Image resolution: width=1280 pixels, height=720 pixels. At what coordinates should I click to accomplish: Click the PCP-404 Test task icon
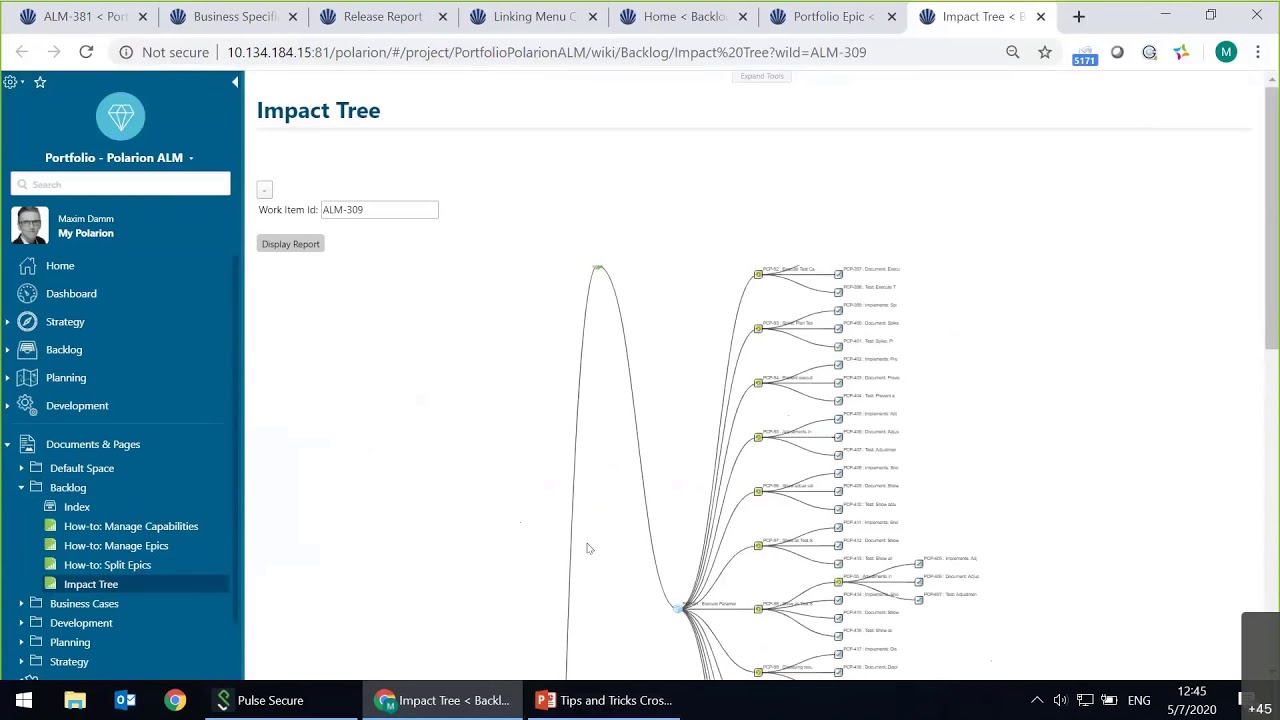[838, 401]
